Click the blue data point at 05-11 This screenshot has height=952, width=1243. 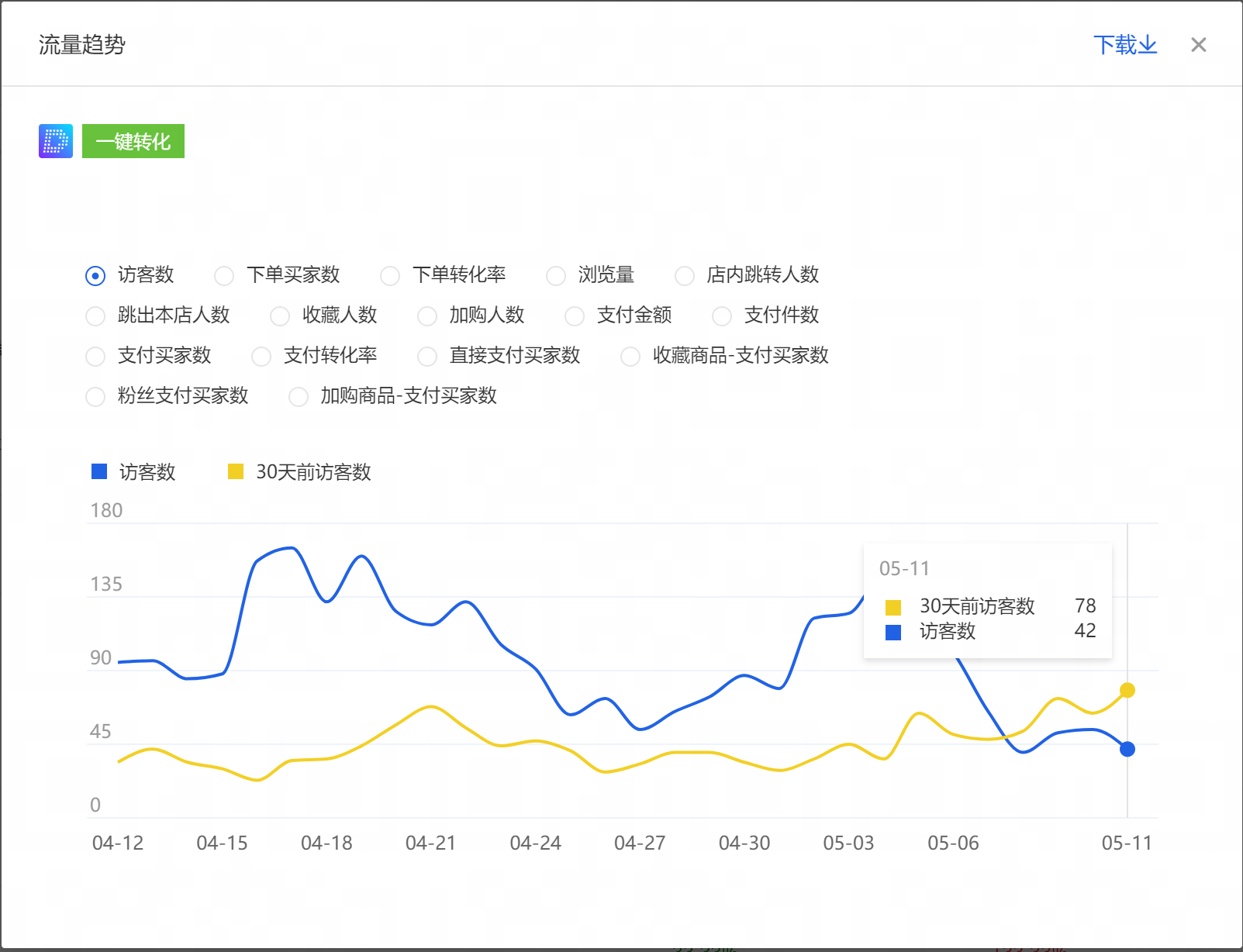(1127, 749)
